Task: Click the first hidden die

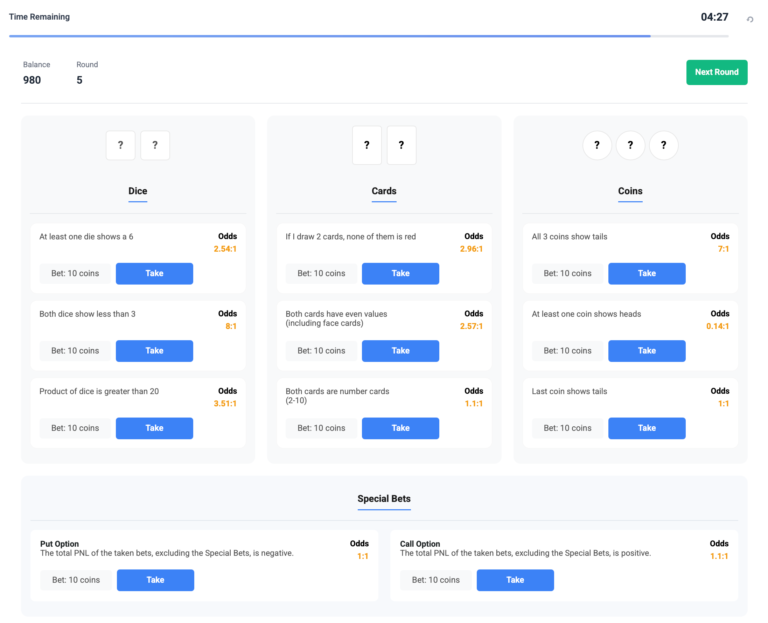Action: (120, 145)
